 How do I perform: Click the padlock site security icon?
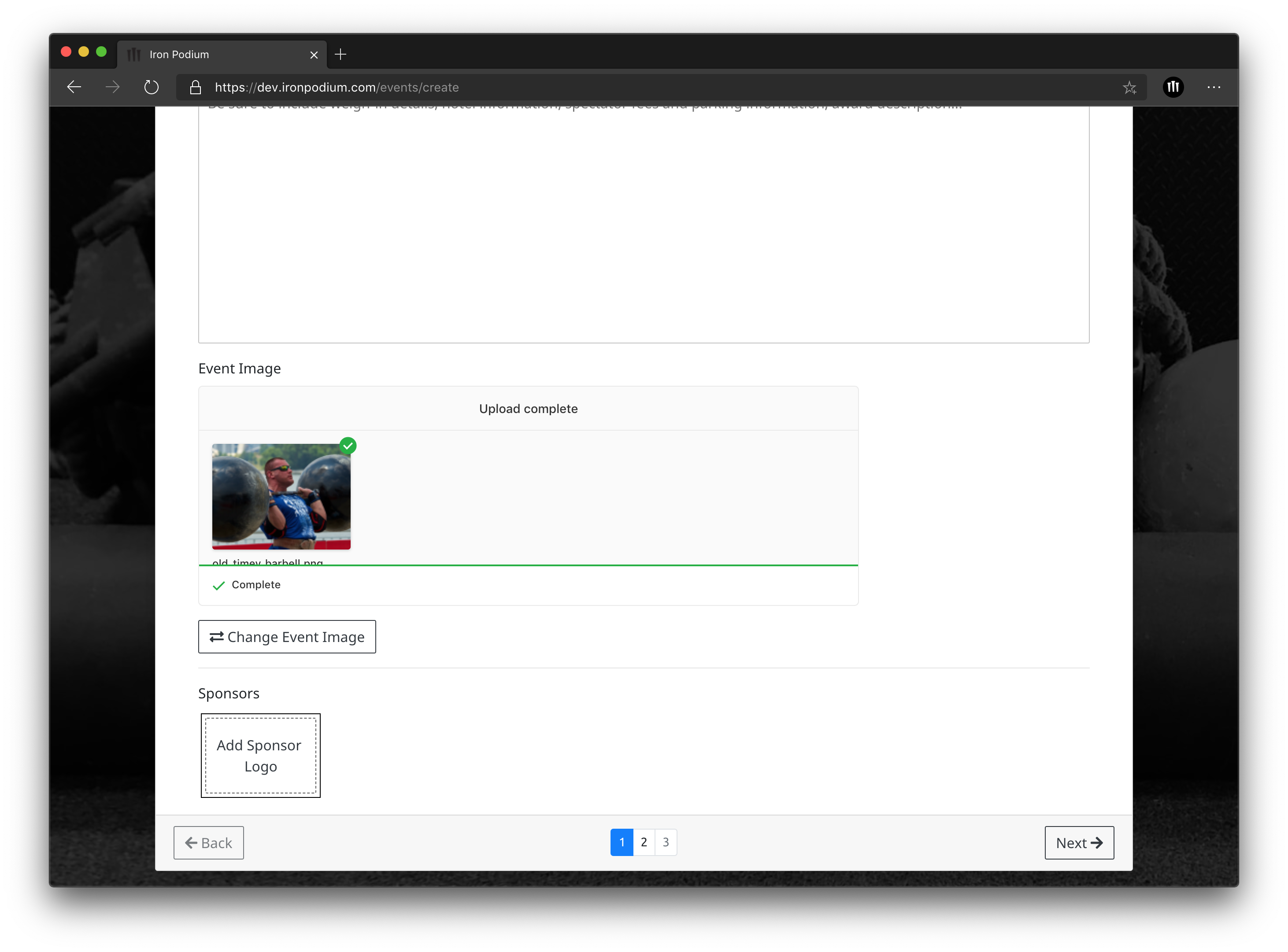pyautogui.click(x=196, y=87)
